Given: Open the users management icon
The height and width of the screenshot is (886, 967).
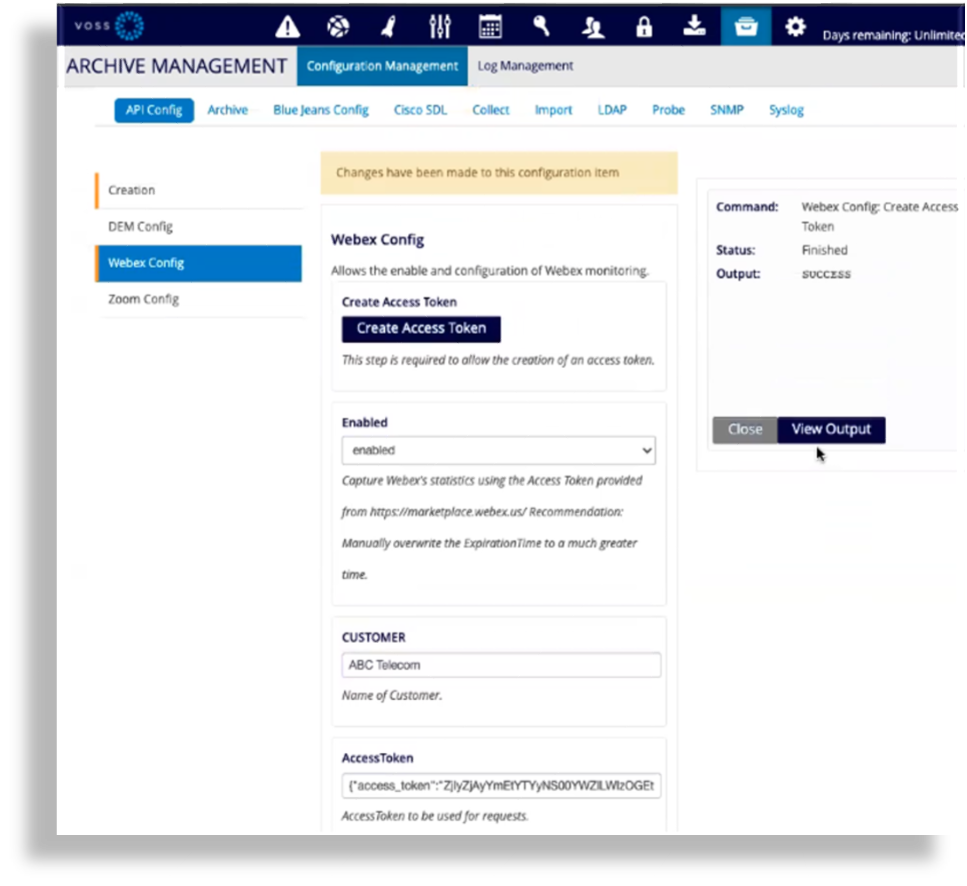Looking at the screenshot, I should (x=593, y=28).
